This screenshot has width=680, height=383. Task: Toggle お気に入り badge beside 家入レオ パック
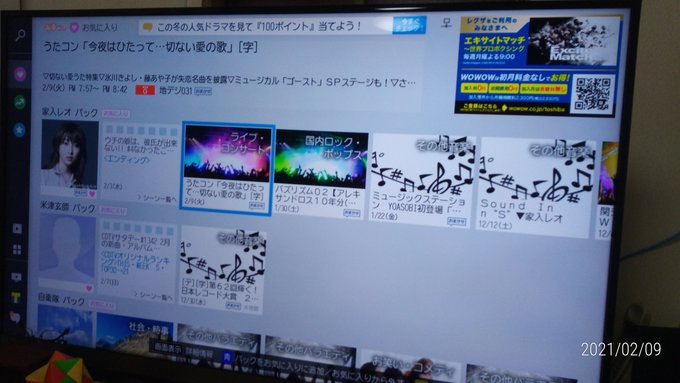(x=115, y=114)
